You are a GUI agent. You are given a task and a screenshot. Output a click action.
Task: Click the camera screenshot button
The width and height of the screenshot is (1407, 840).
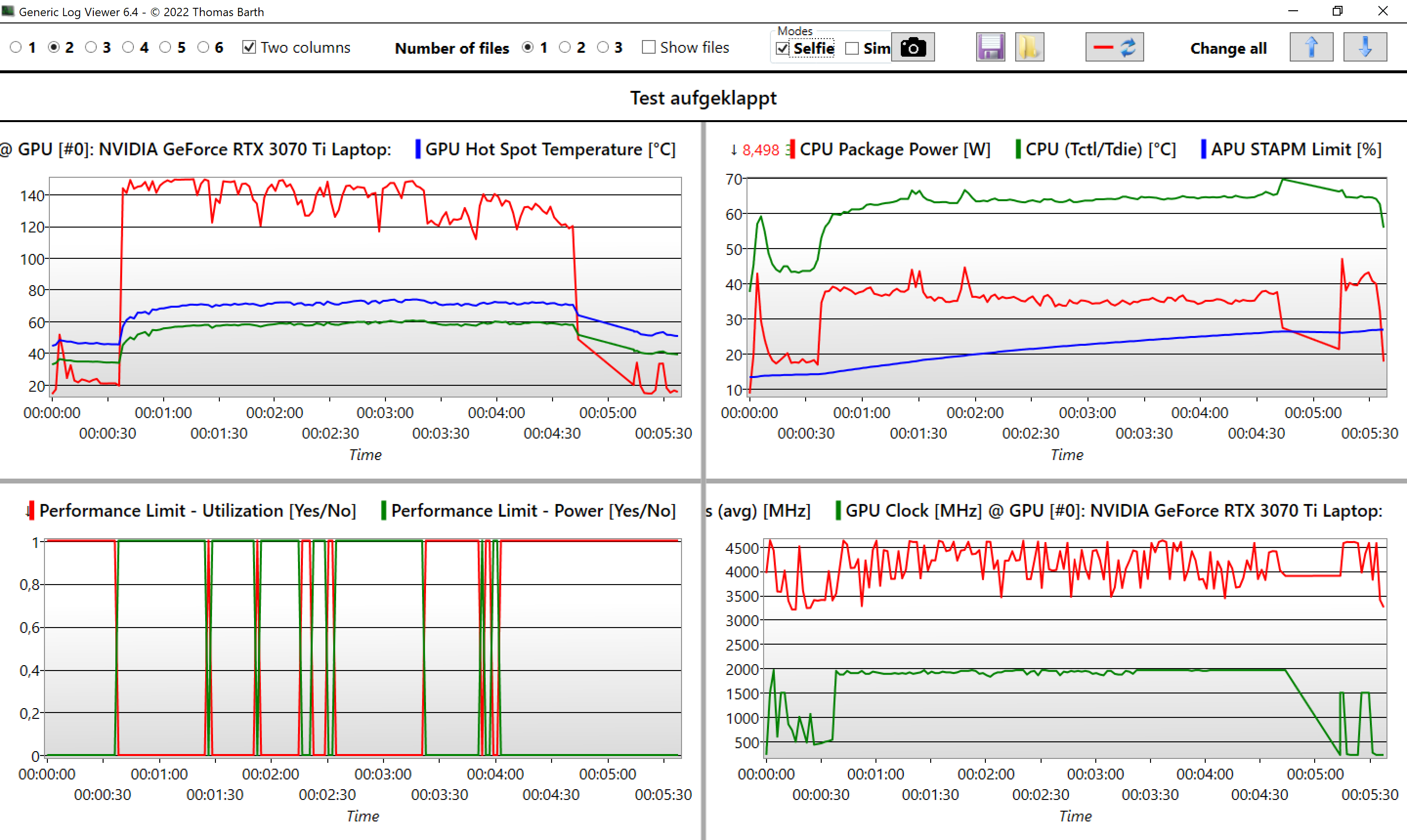click(x=912, y=47)
